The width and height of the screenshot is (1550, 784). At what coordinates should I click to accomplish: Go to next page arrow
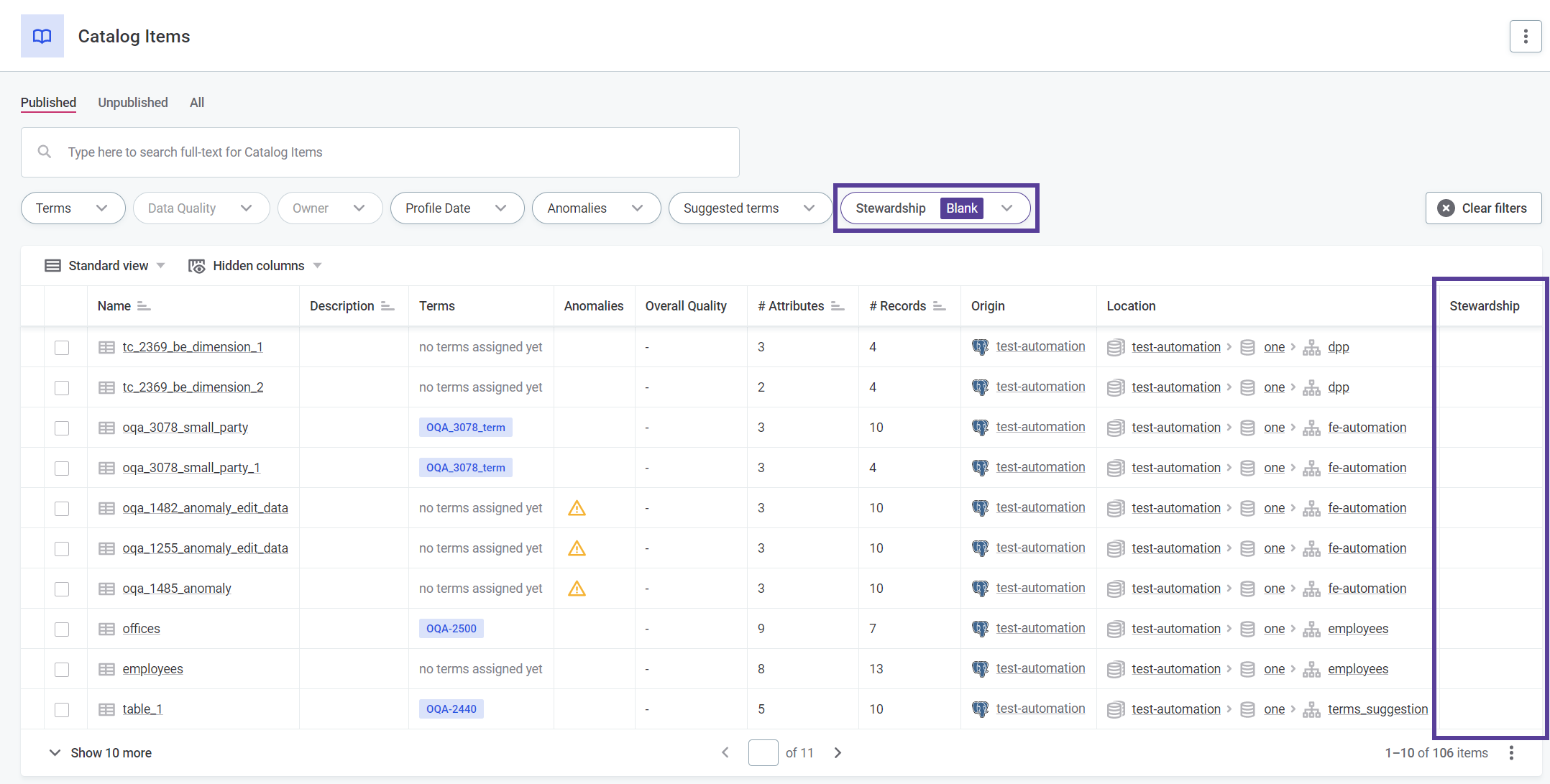pos(838,752)
